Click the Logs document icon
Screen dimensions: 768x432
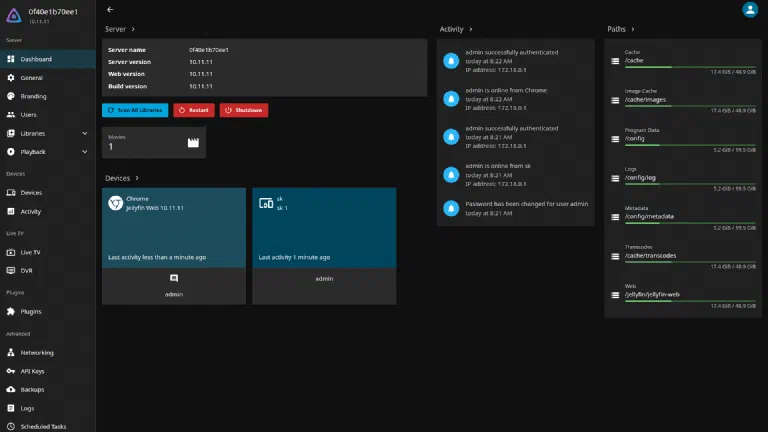tap(11, 408)
